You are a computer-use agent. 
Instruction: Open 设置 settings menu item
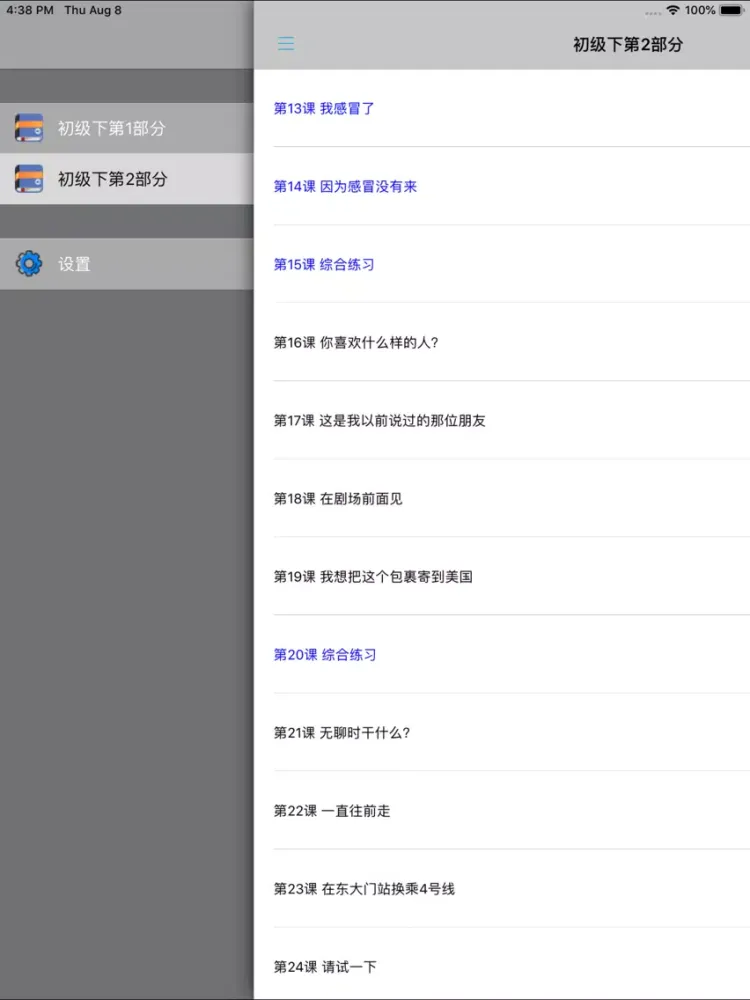pos(127,263)
